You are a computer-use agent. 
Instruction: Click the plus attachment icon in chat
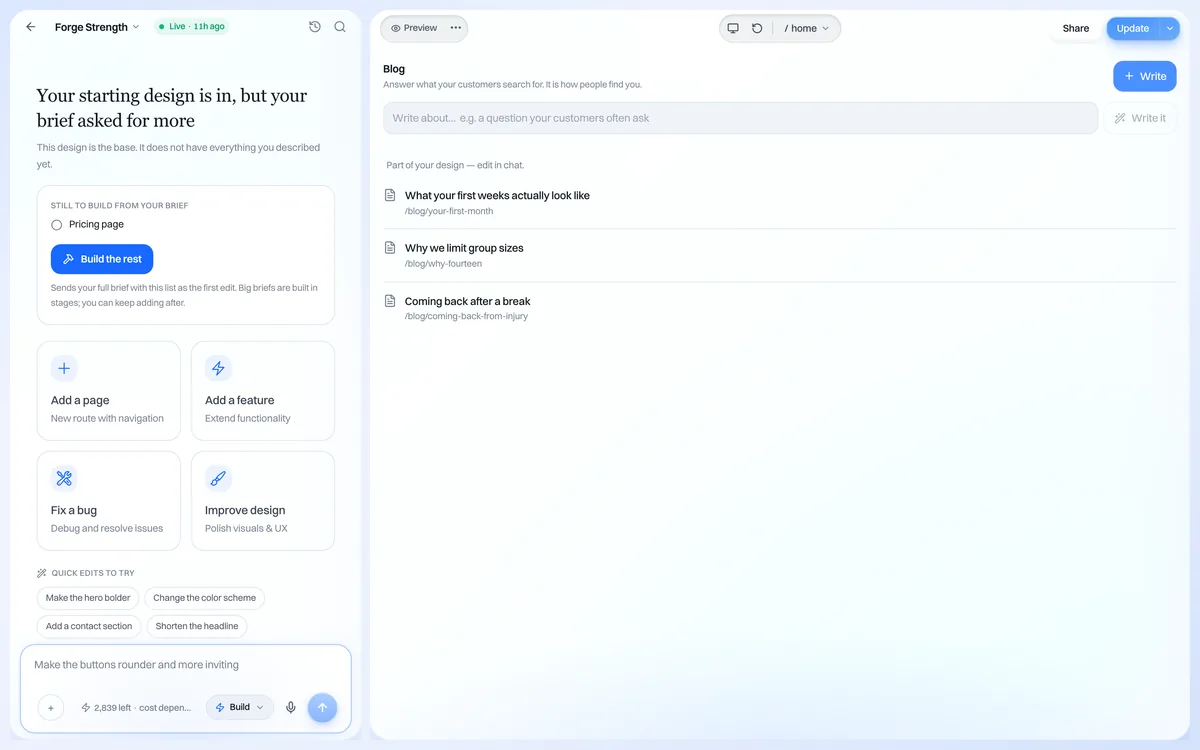click(x=50, y=707)
